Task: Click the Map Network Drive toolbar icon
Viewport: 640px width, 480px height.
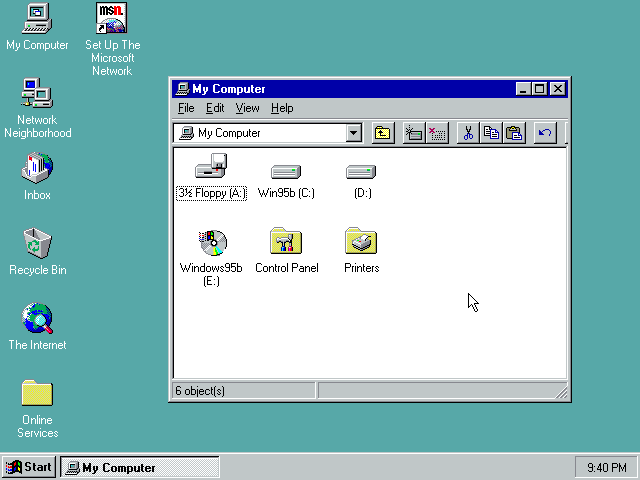Action: click(413, 133)
